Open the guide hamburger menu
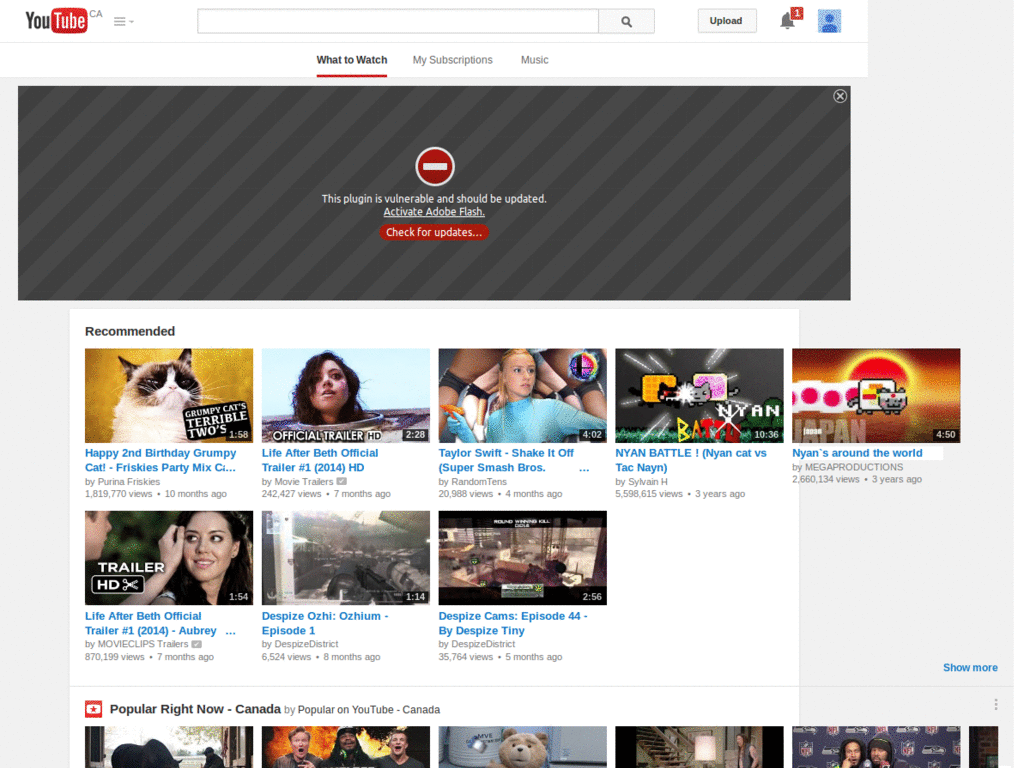 tap(123, 22)
